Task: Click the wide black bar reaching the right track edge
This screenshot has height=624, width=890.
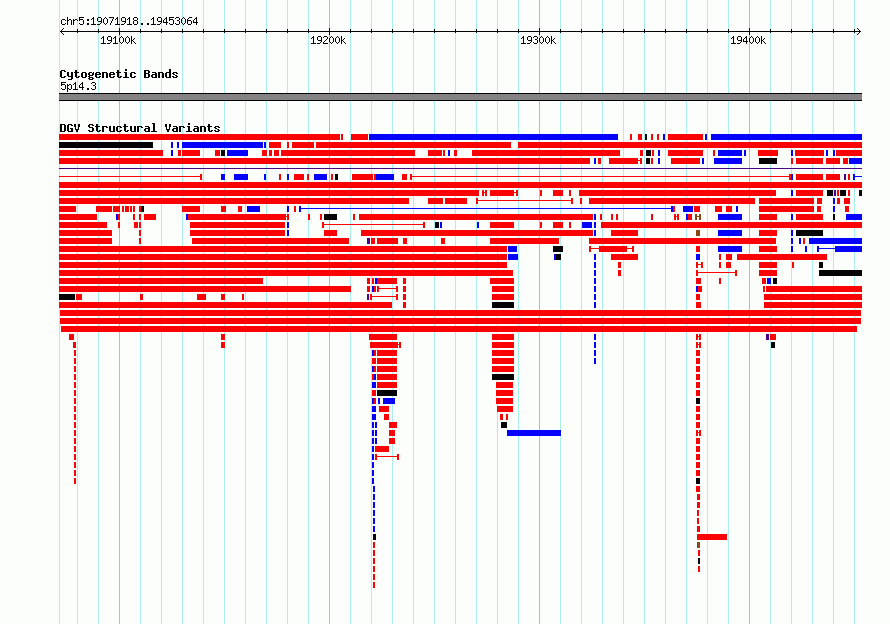Action: (x=840, y=273)
